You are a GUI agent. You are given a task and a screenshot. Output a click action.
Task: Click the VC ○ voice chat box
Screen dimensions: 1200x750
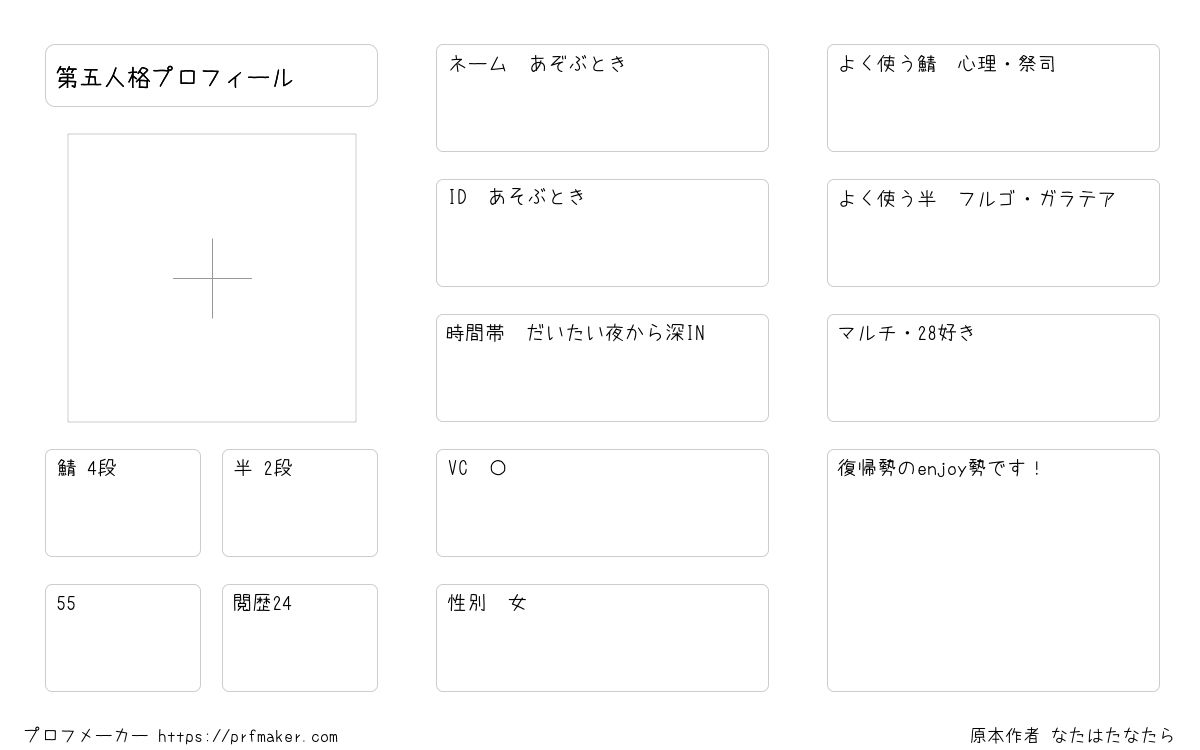(x=602, y=503)
